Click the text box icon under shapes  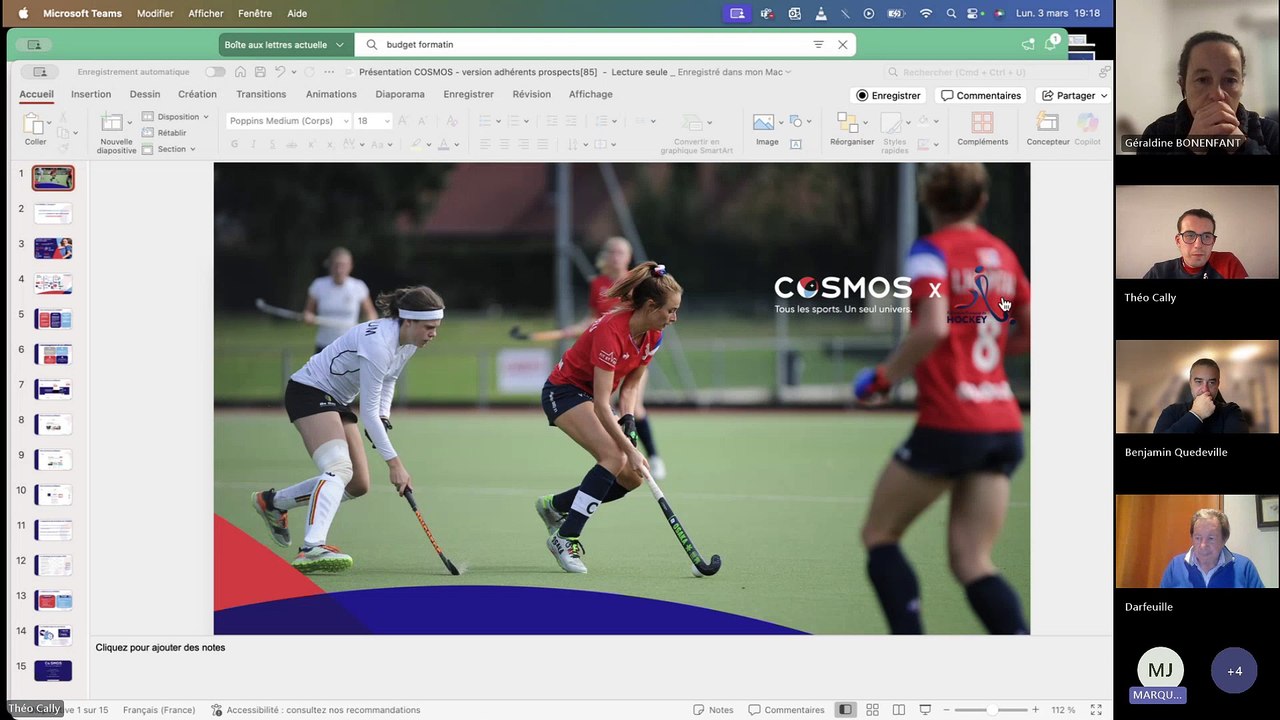pyautogui.click(x=796, y=144)
